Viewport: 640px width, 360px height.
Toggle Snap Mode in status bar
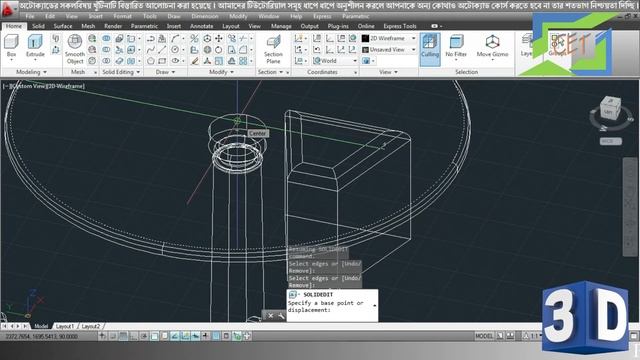pyautogui.click(x=113, y=336)
